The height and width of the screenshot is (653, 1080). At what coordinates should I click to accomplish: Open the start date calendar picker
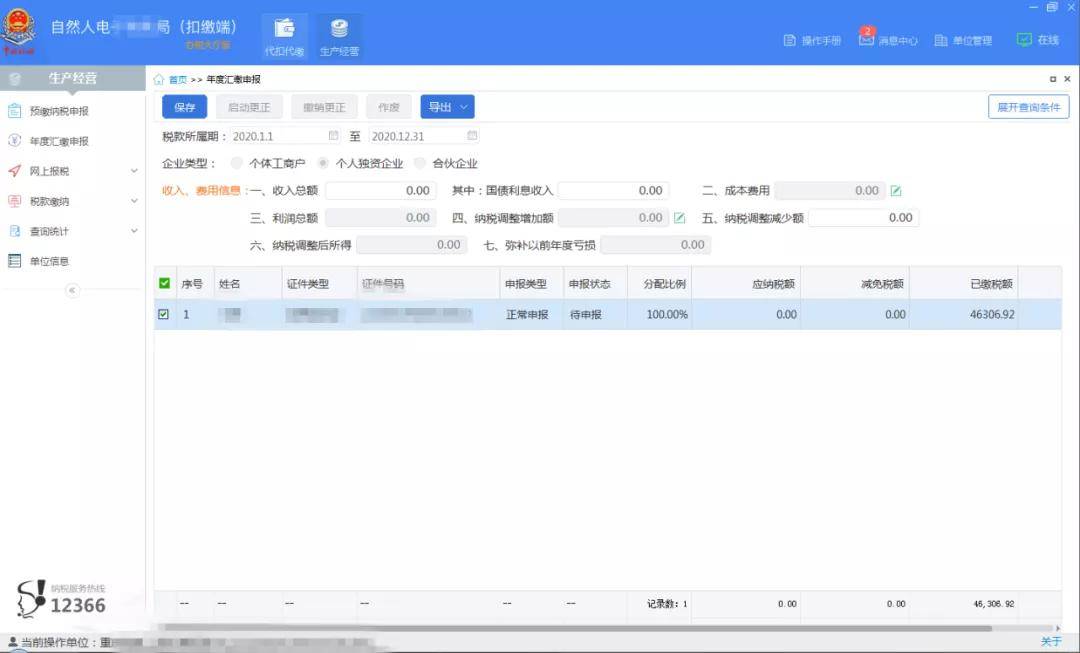333,136
